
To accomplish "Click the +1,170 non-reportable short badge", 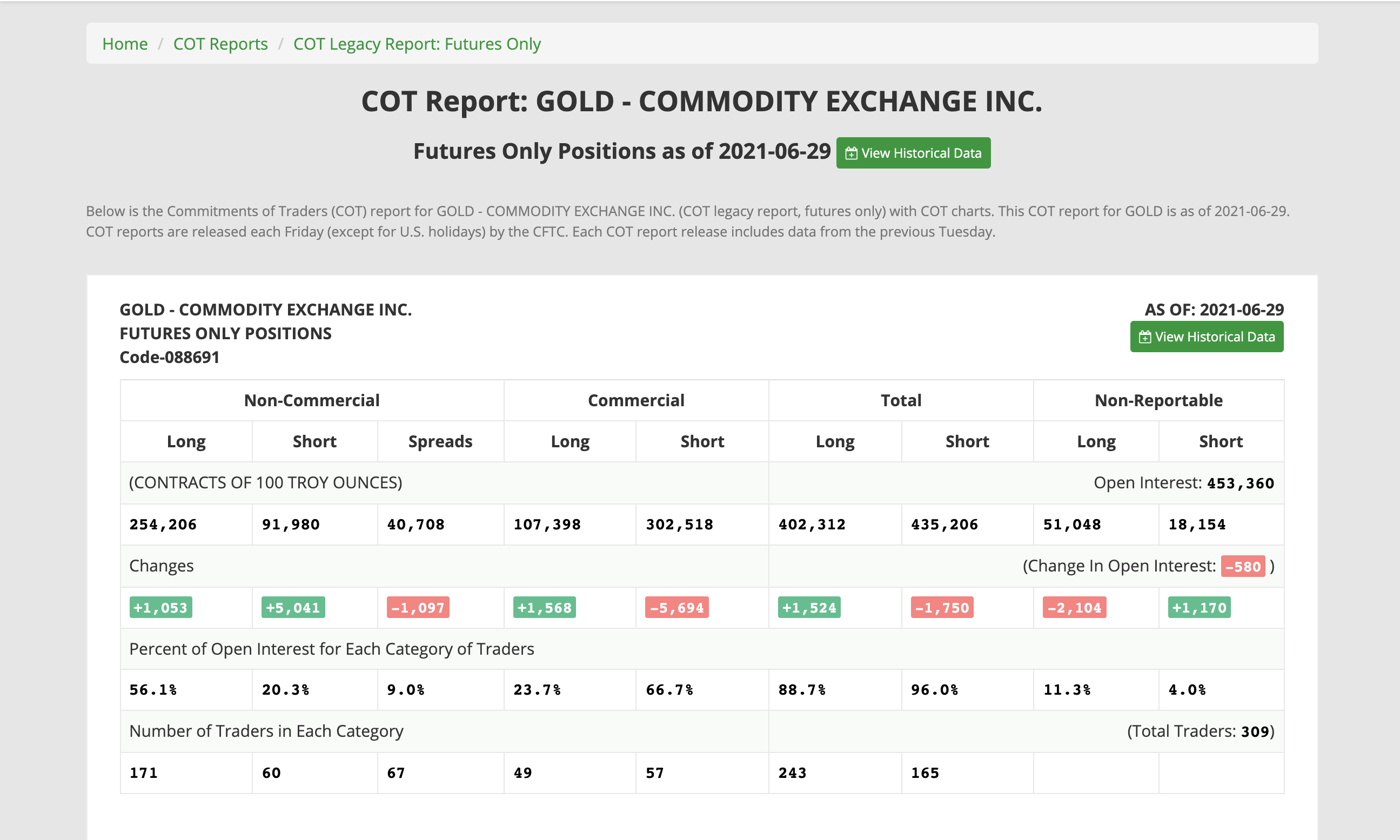I will coord(1199,607).
